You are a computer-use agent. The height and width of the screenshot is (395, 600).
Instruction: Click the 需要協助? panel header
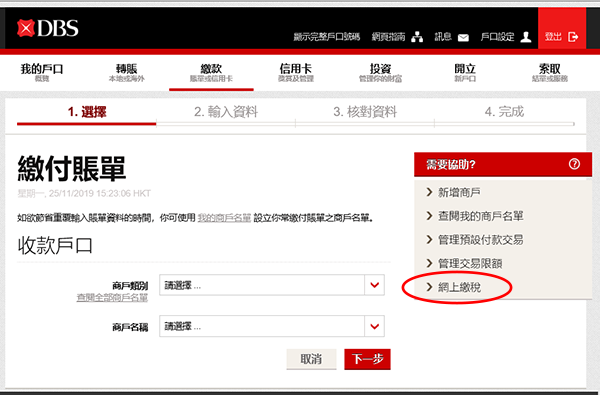(x=503, y=165)
